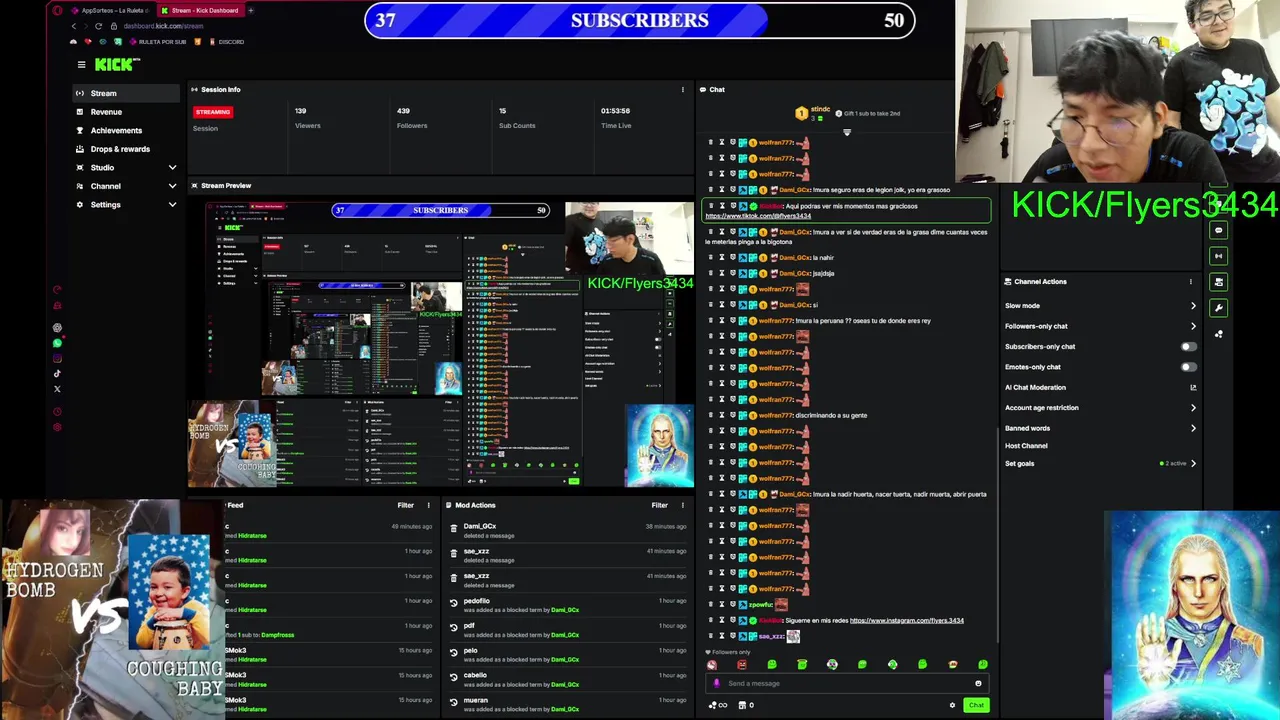The width and height of the screenshot is (1280, 720).
Task: Toggle Subscribers-only chat switch
Action: tap(1188, 347)
